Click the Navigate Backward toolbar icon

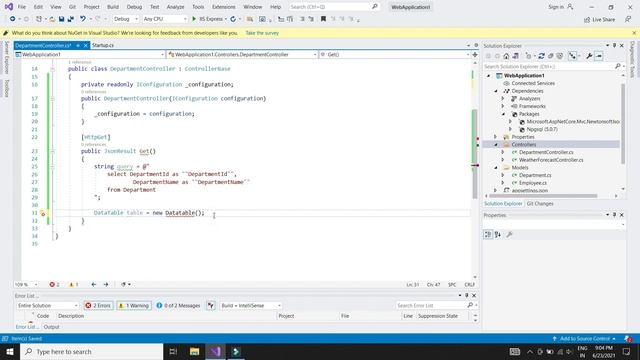(13, 19)
